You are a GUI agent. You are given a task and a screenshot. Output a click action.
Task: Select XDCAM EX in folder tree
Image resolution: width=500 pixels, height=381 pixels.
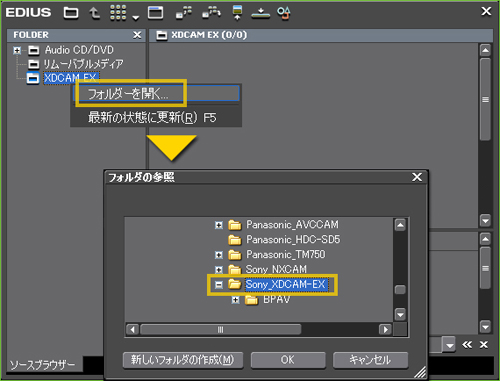click(70, 78)
